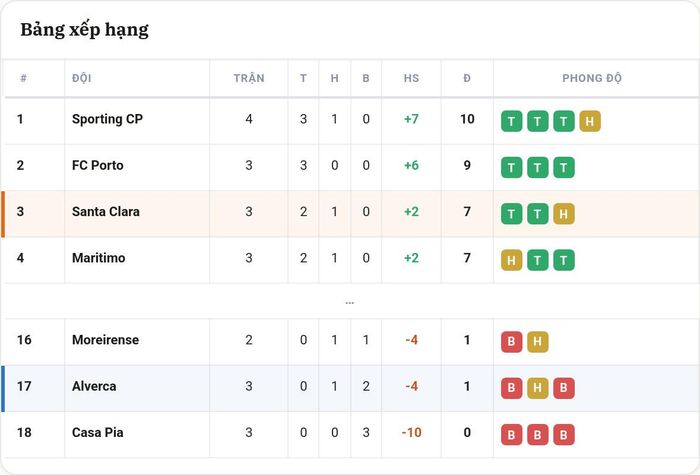Click Alverca's yellow H form badge
This screenshot has height=475, width=700.
point(538,388)
